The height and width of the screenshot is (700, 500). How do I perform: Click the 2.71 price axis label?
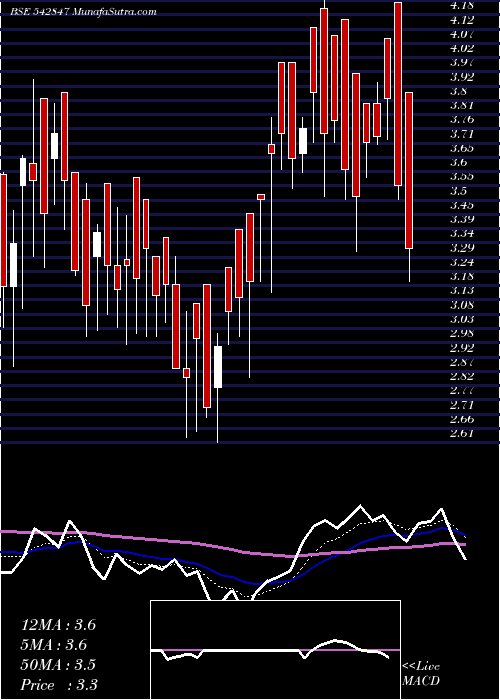[x=462, y=405]
